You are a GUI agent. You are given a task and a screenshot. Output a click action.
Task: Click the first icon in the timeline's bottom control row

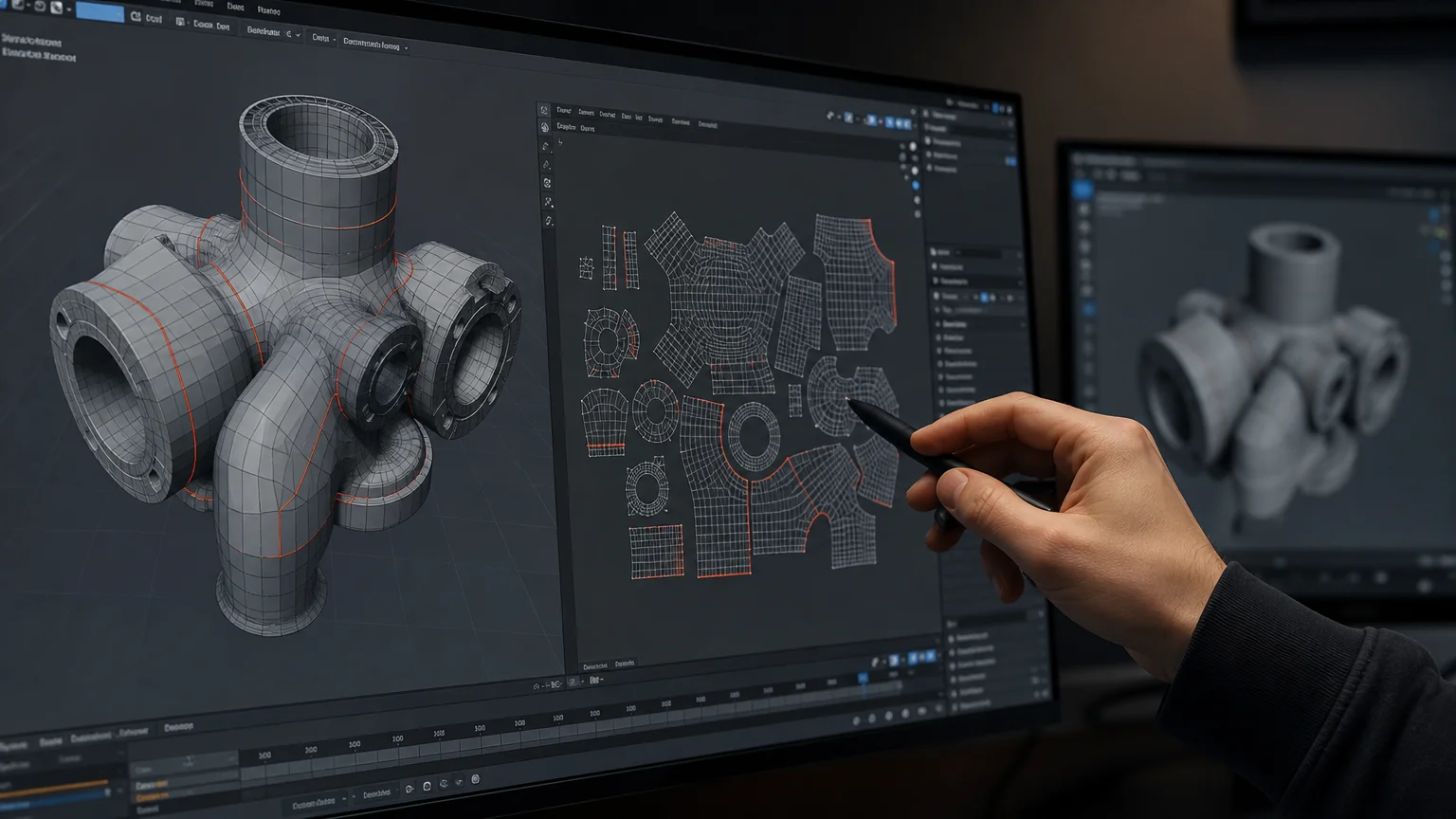409,789
